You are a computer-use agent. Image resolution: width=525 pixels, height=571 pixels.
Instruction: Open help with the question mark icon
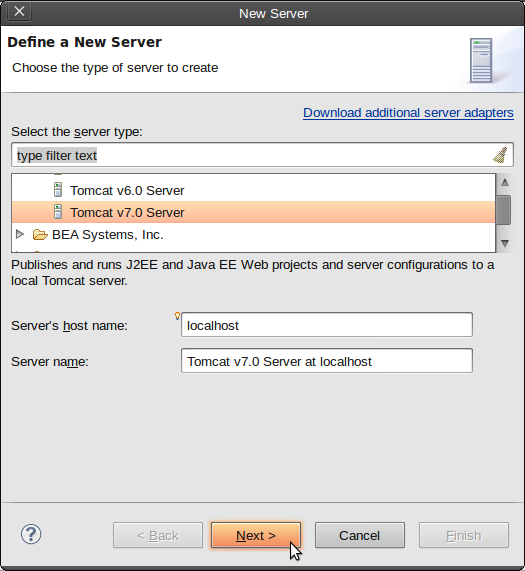point(31,534)
